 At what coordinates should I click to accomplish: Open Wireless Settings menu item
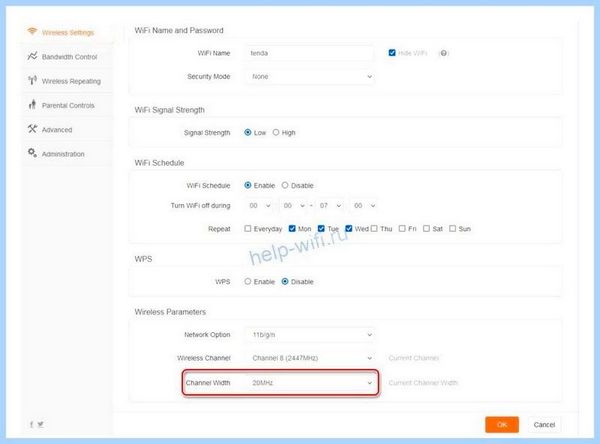pyautogui.click(x=67, y=33)
